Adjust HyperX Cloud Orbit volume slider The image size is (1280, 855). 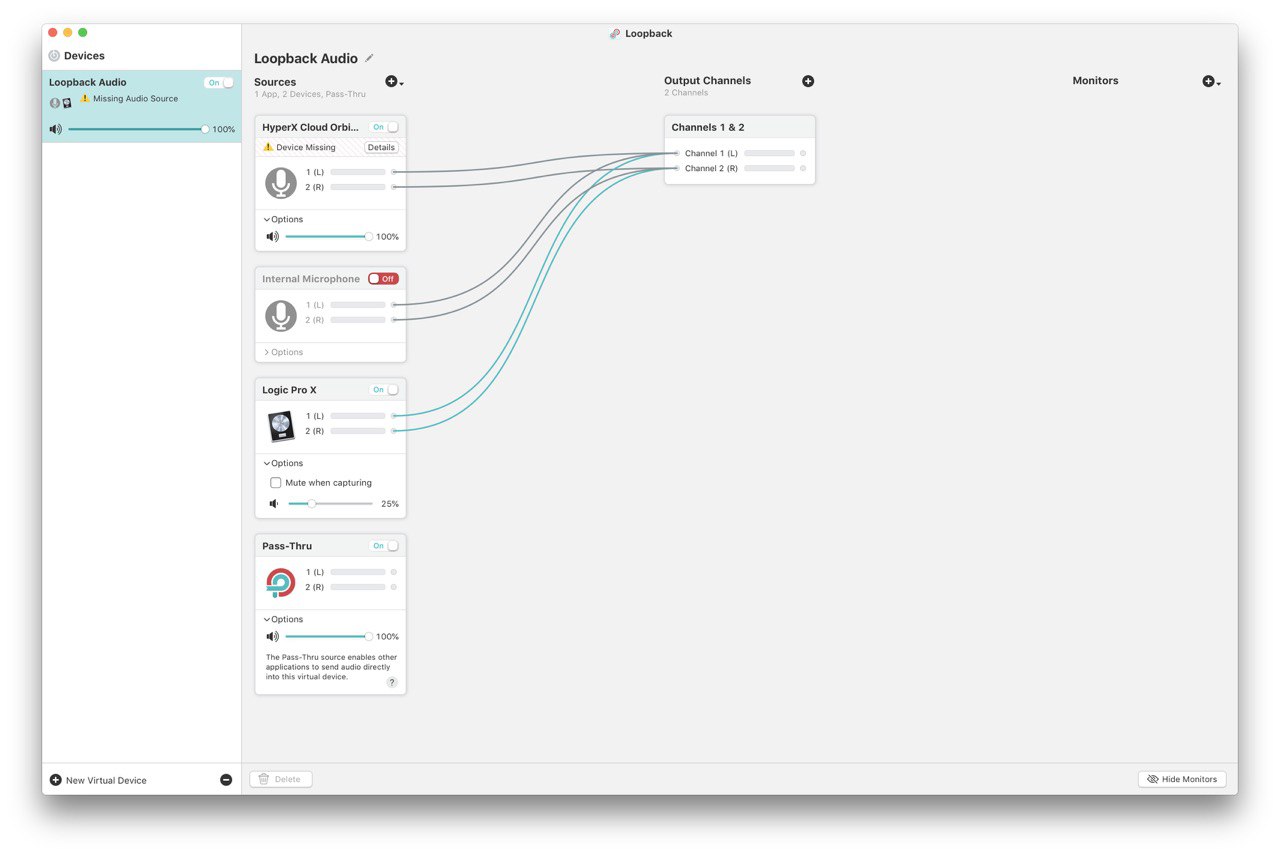329,237
